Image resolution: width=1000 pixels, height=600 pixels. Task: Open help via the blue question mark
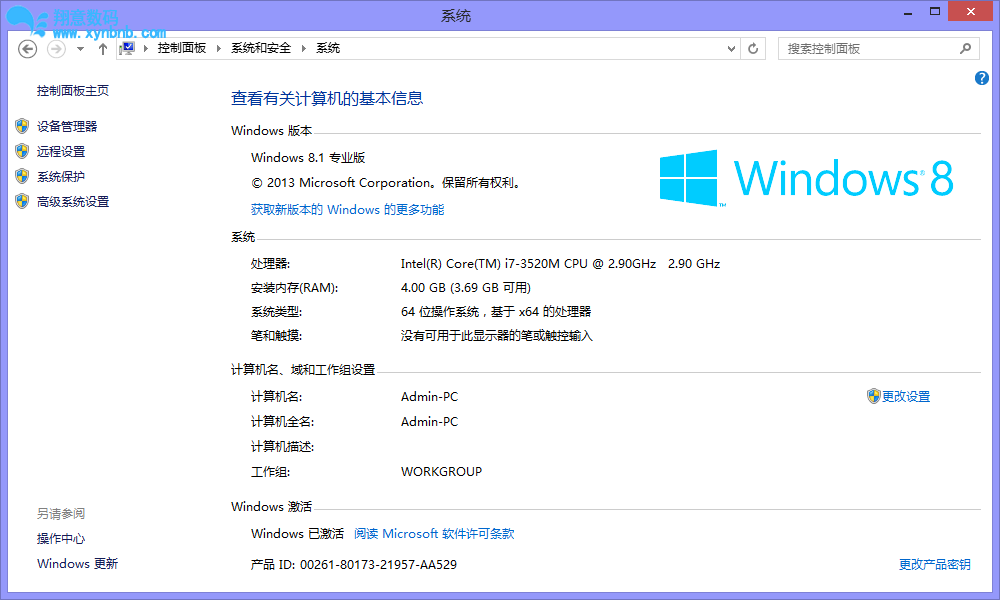[981, 78]
